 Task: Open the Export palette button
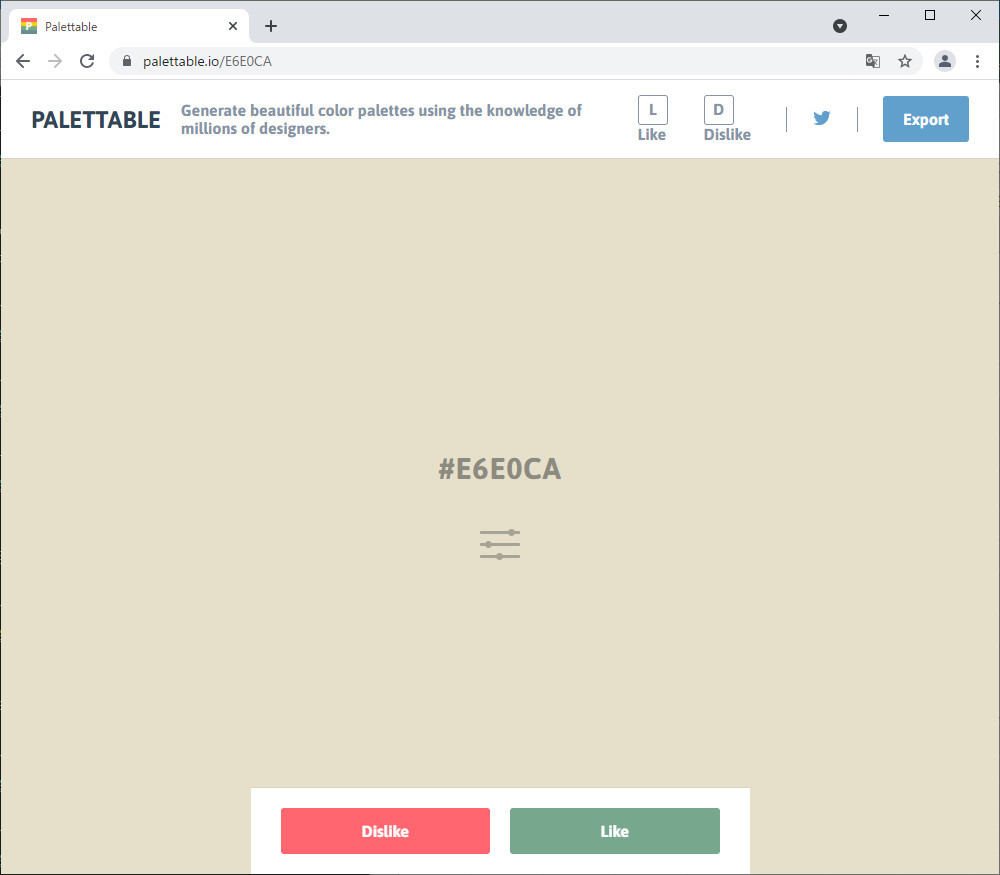(x=925, y=119)
